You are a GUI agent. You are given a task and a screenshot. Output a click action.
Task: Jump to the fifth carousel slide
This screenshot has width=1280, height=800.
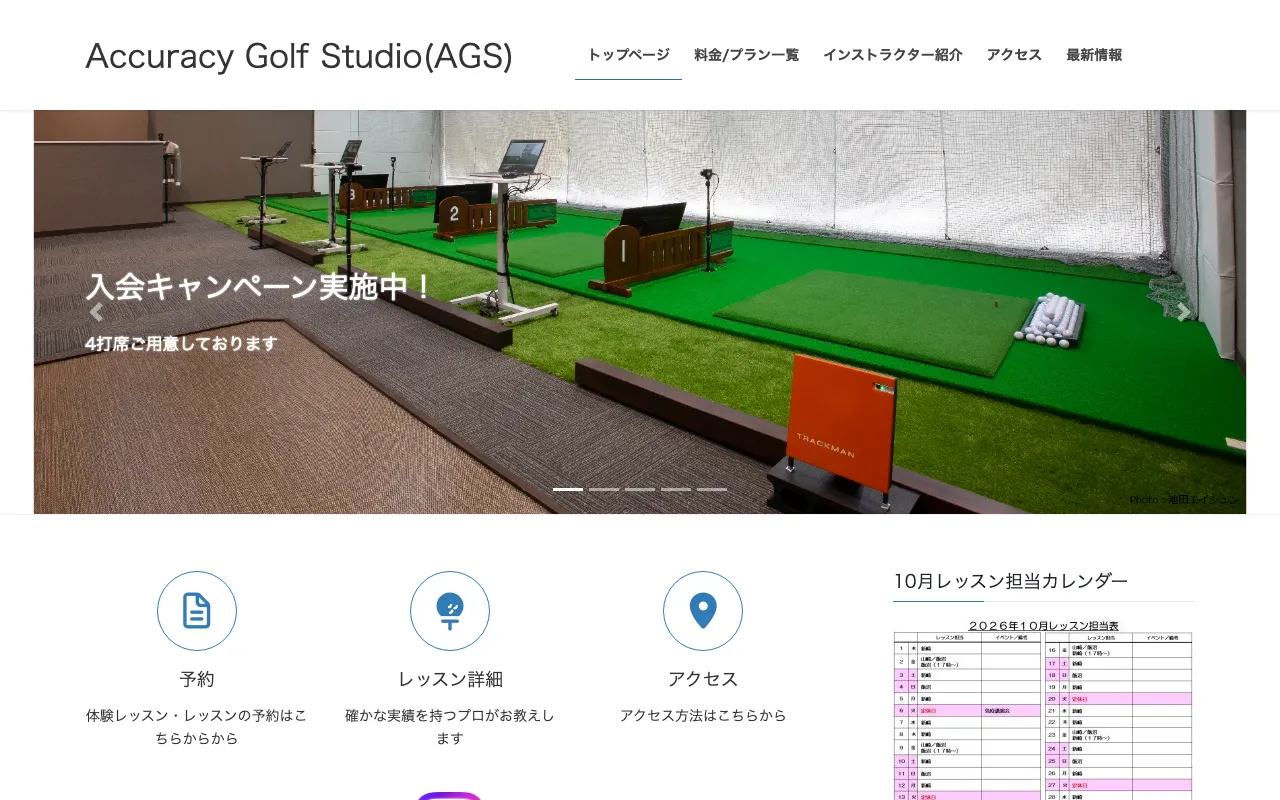(x=712, y=489)
